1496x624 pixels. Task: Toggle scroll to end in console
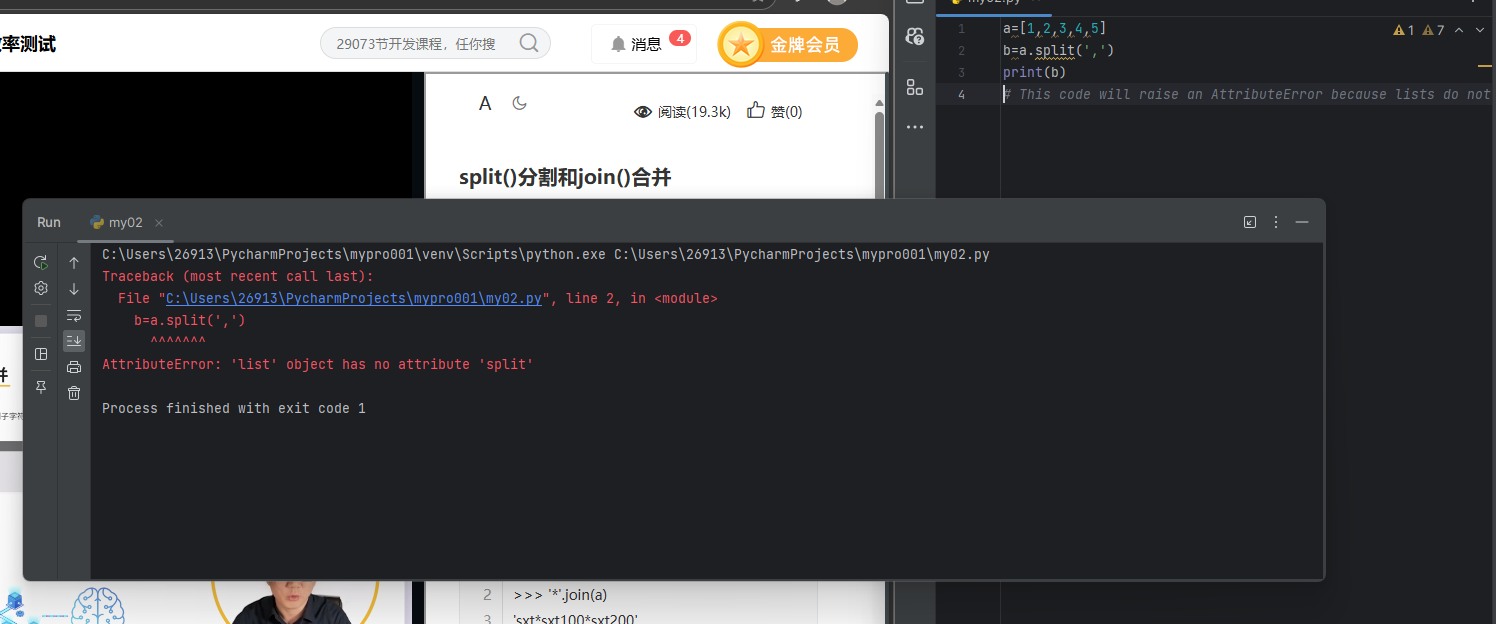pyautogui.click(x=73, y=340)
